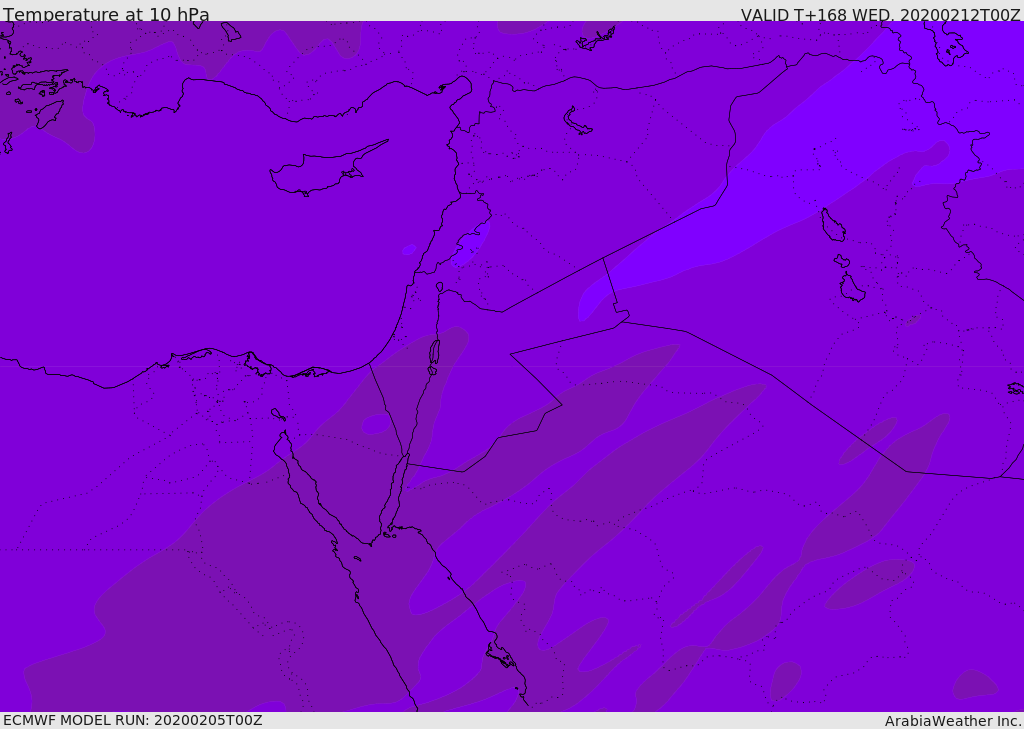Click the 'Temperature at 10 hPa' title text
The height and width of the screenshot is (729, 1024).
pyautogui.click(x=106, y=14)
